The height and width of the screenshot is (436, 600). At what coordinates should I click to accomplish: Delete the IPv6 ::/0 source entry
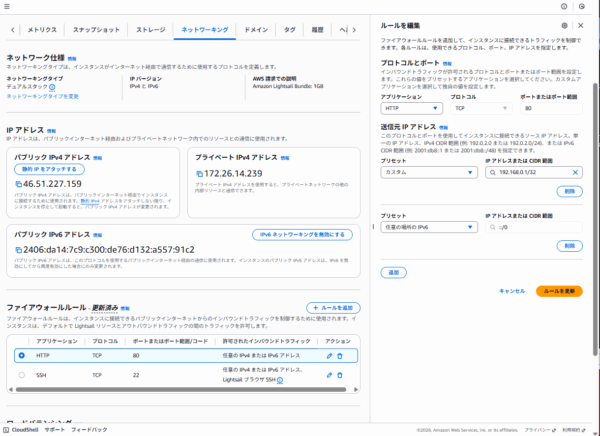tap(569, 246)
